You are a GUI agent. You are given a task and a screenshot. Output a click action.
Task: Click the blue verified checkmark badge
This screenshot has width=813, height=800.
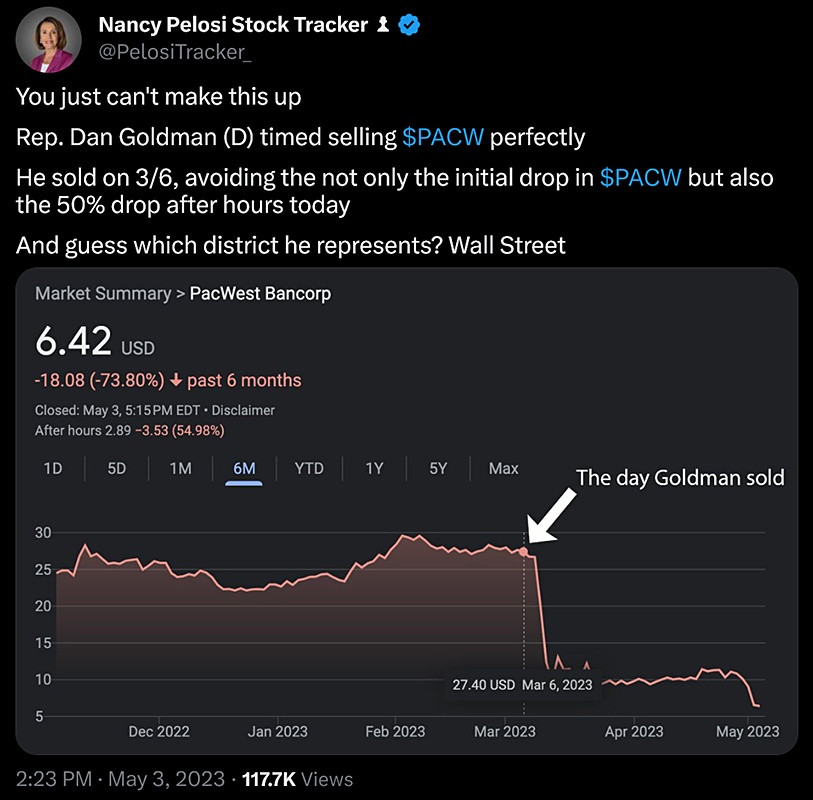click(x=409, y=25)
